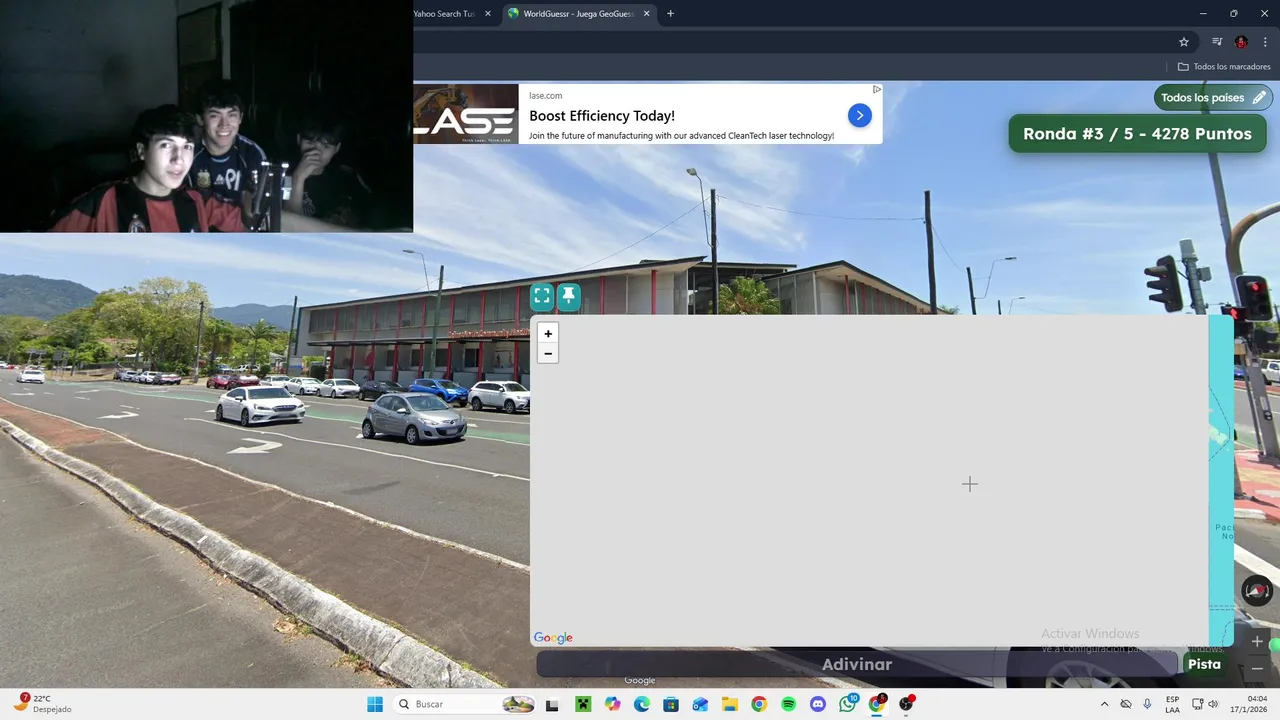The image size is (1280, 720).
Task: Open Microsoft Edge from taskbar
Action: point(641,704)
